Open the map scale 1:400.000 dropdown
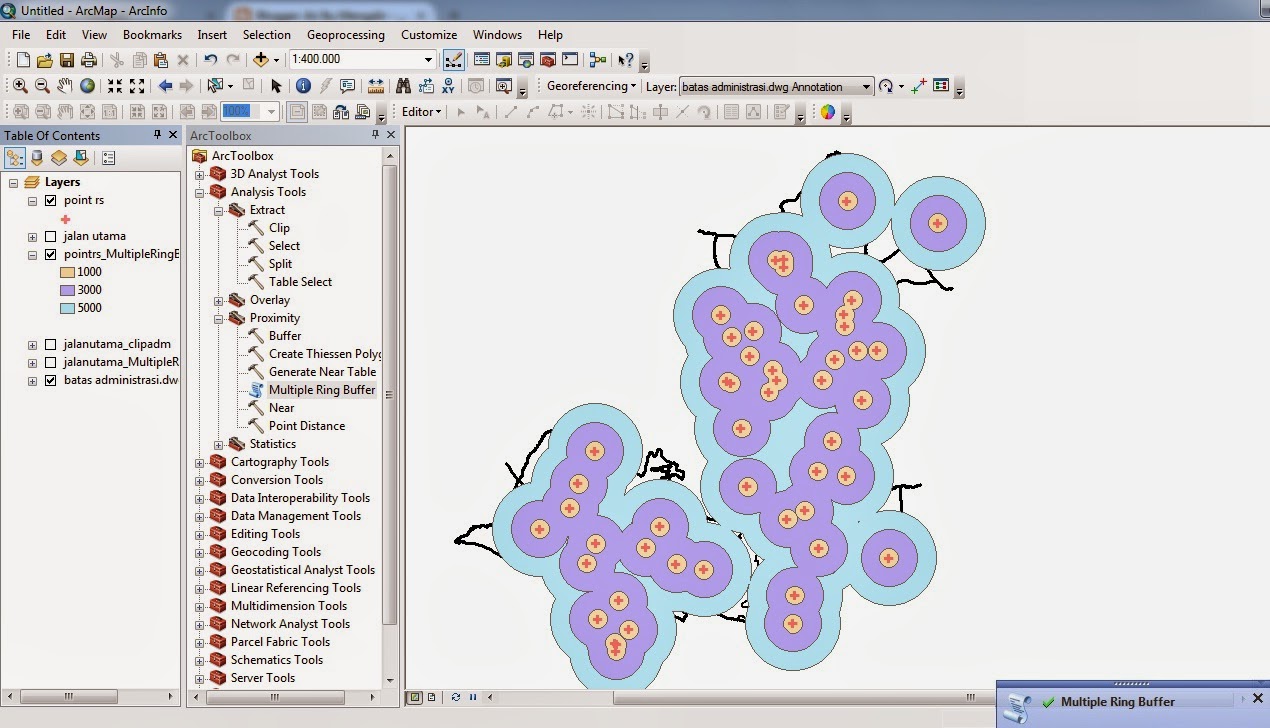Viewport: 1270px width, 728px height. [x=428, y=60]
